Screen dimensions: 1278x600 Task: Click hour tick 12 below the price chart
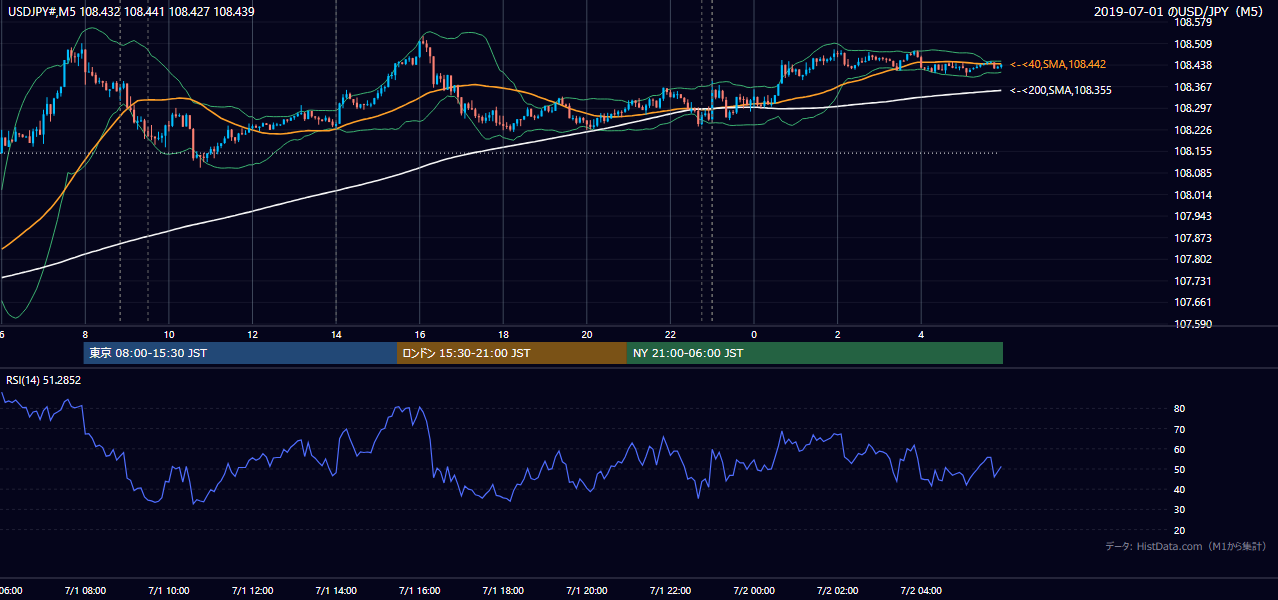click(252, 335)
